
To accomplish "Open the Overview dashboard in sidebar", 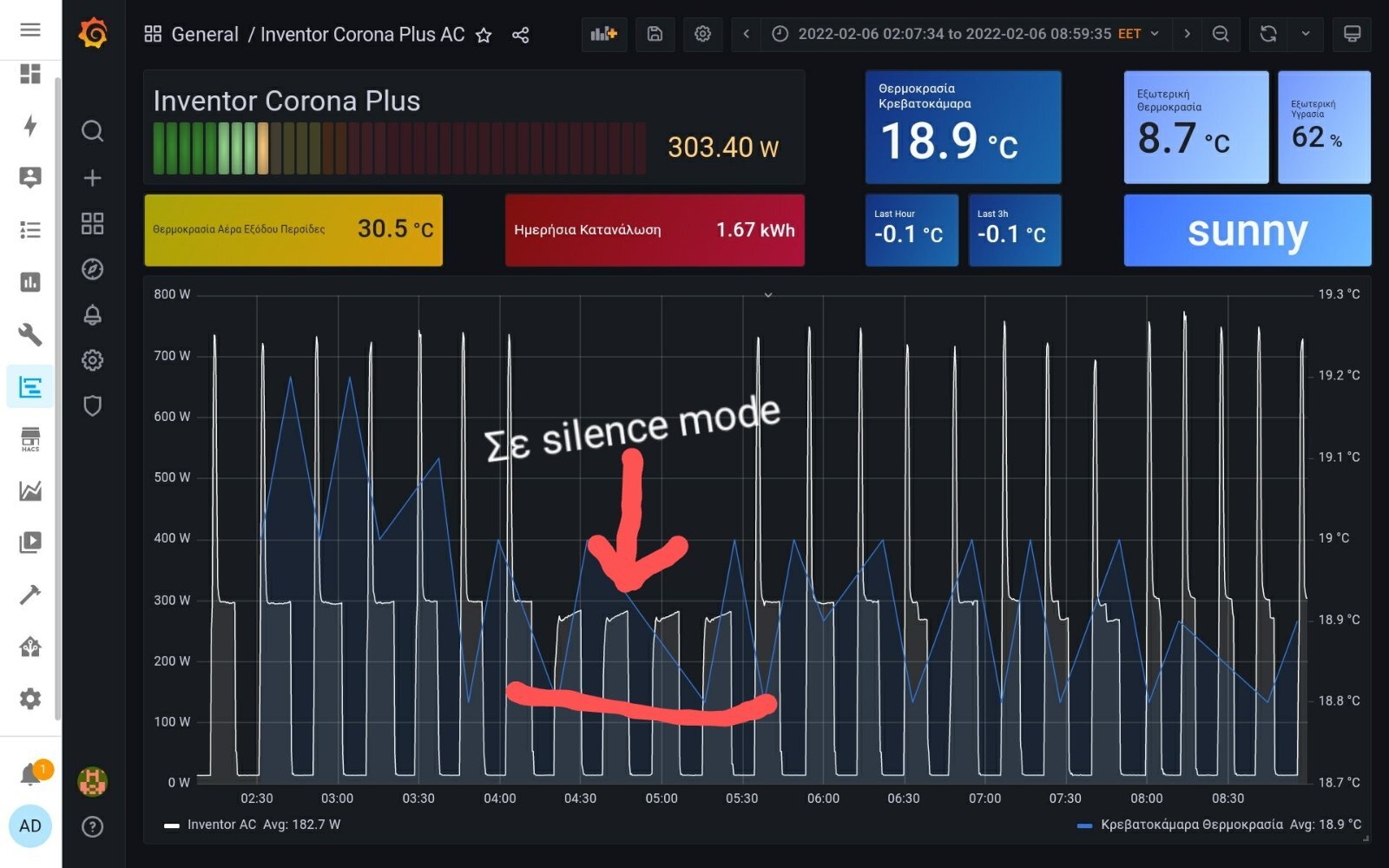I will [30, 74].
